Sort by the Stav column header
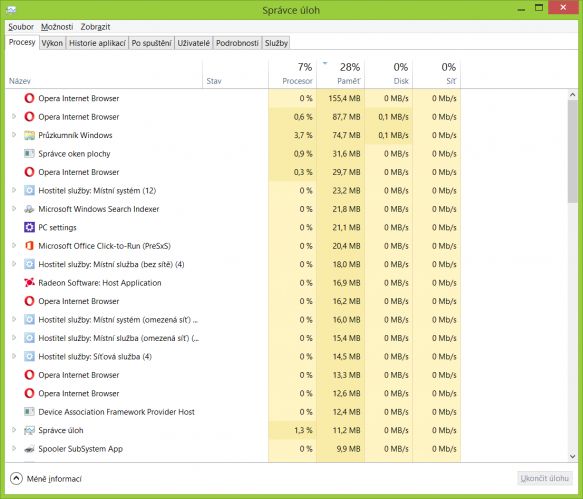This screenshot has width=583, height=499. 235,74
